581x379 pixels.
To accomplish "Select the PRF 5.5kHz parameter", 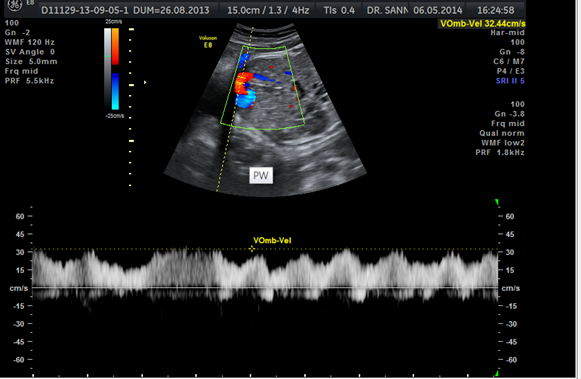I will point(29,81).
